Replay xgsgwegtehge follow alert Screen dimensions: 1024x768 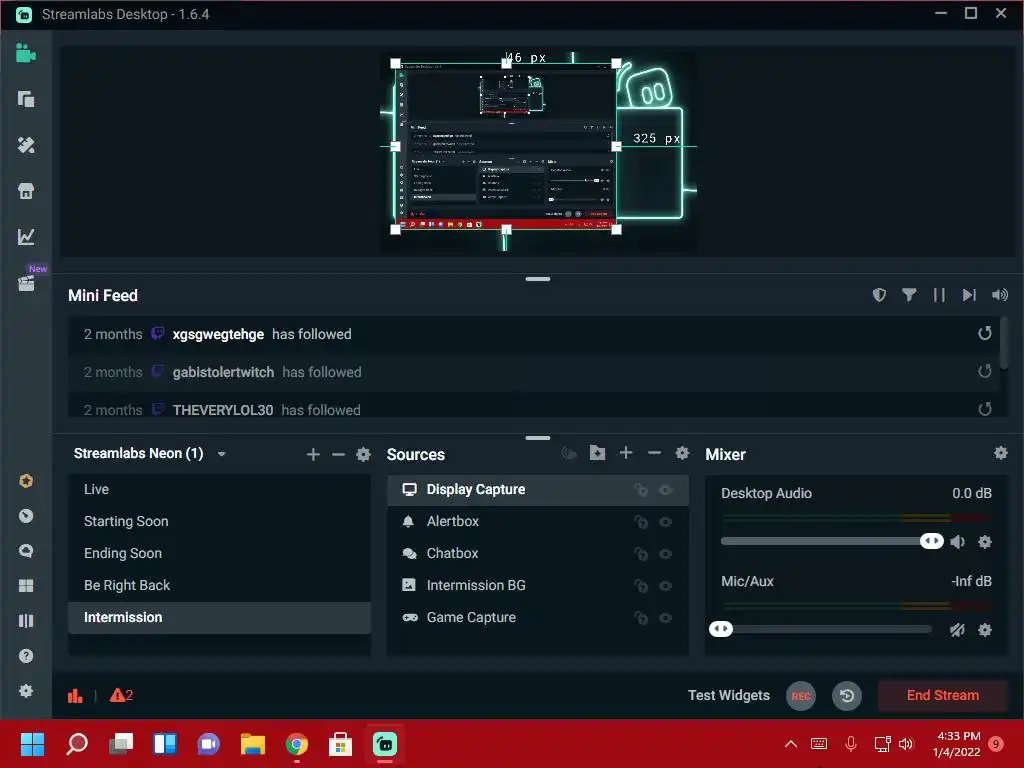(x=985, y=334)
